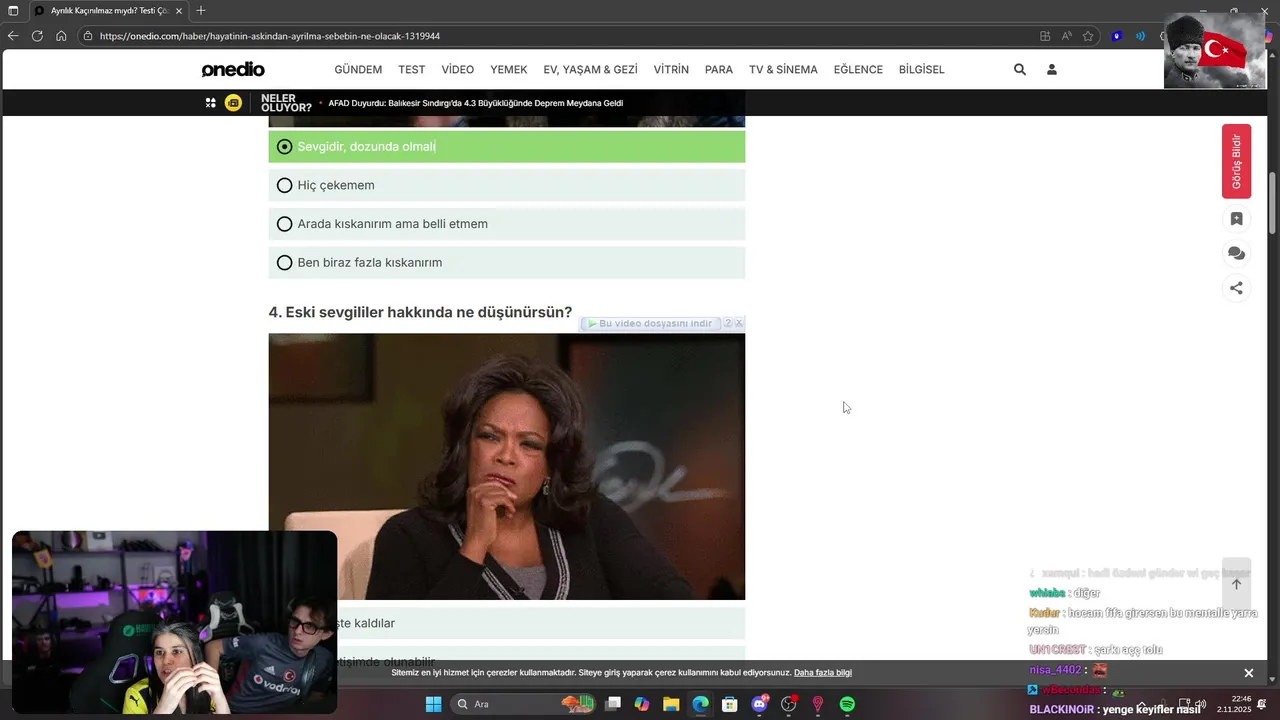Click the volume icon in system tray
Screen dimensions: 1280x720
click(1200, 704)
